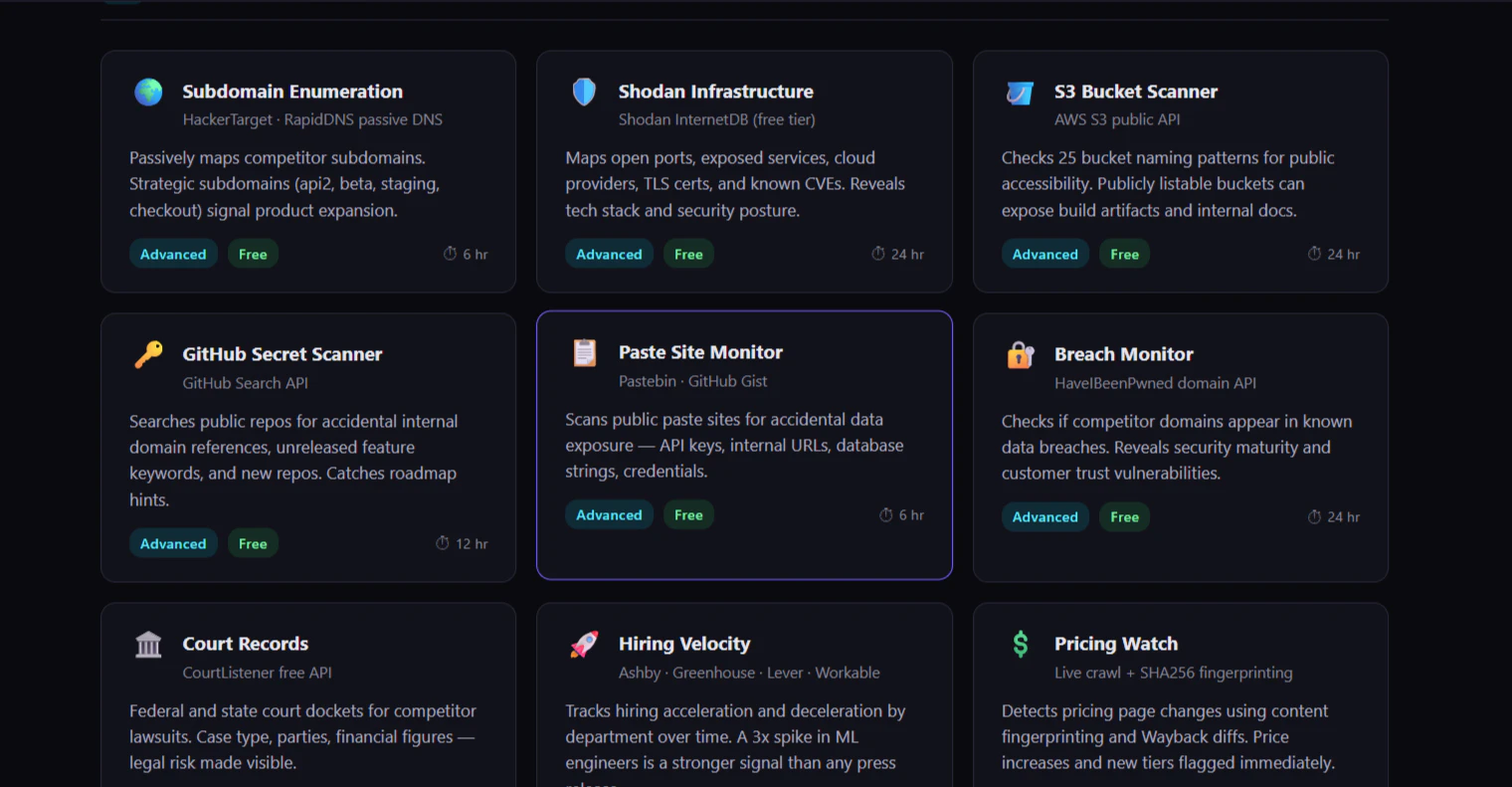Click the courthouse icon on Court Records
Screen dimensions: 1512x787
[x=148, y=645]
